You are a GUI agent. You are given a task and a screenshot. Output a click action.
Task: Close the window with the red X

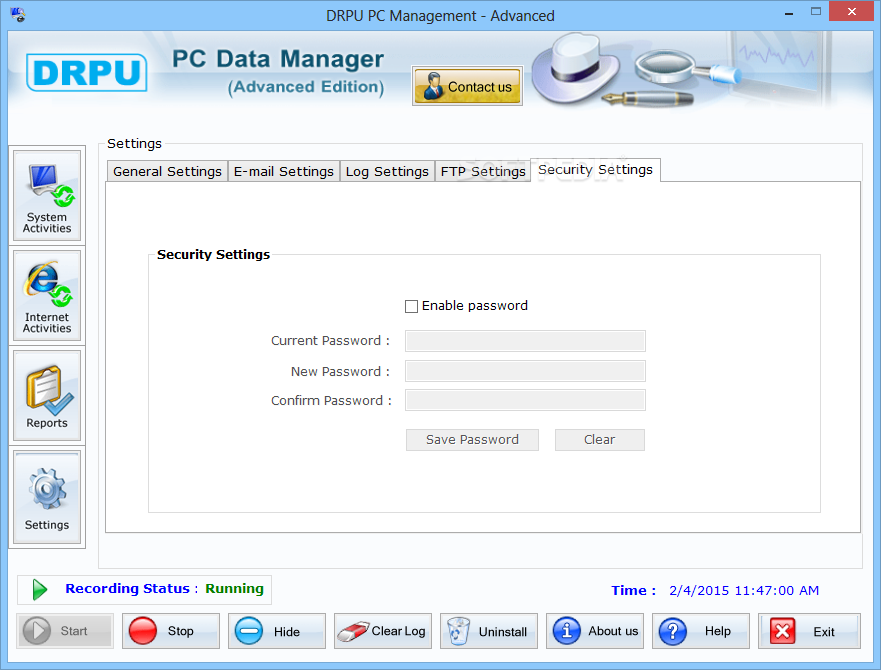pos(852,11)
